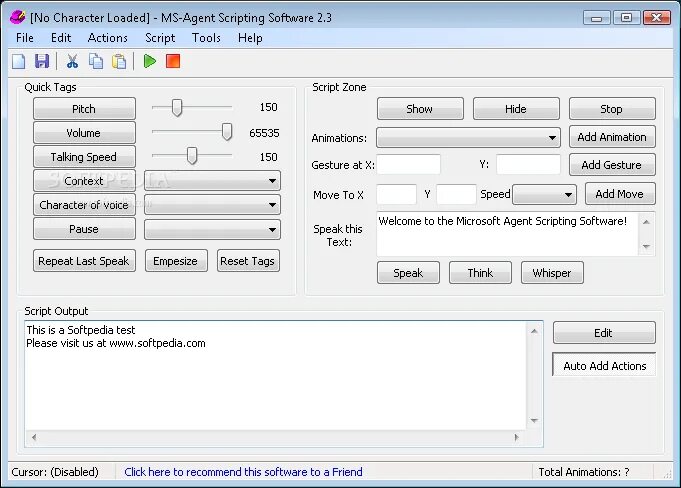
Task: Click the Stop button in Script Zone
Action: point(612,109)
